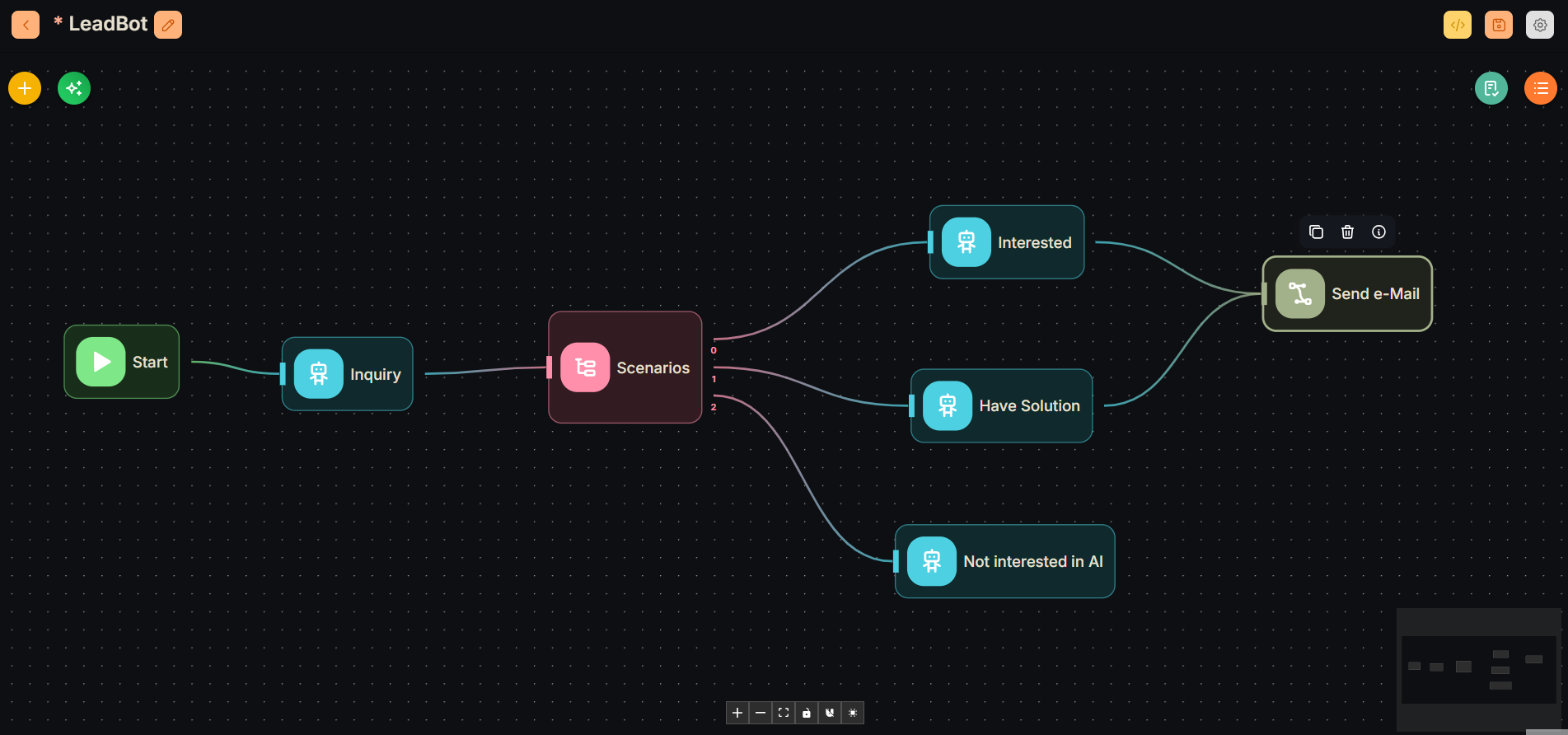The height and width of the screenshot is (735, 1568).
Task: Delete the Send e-Mail node via trash
Action: pos(1347,232)
